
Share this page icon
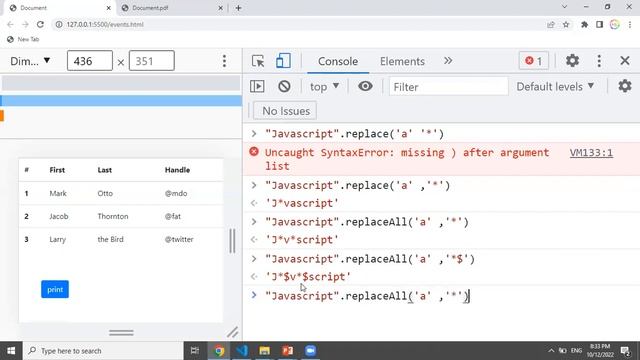551,24
